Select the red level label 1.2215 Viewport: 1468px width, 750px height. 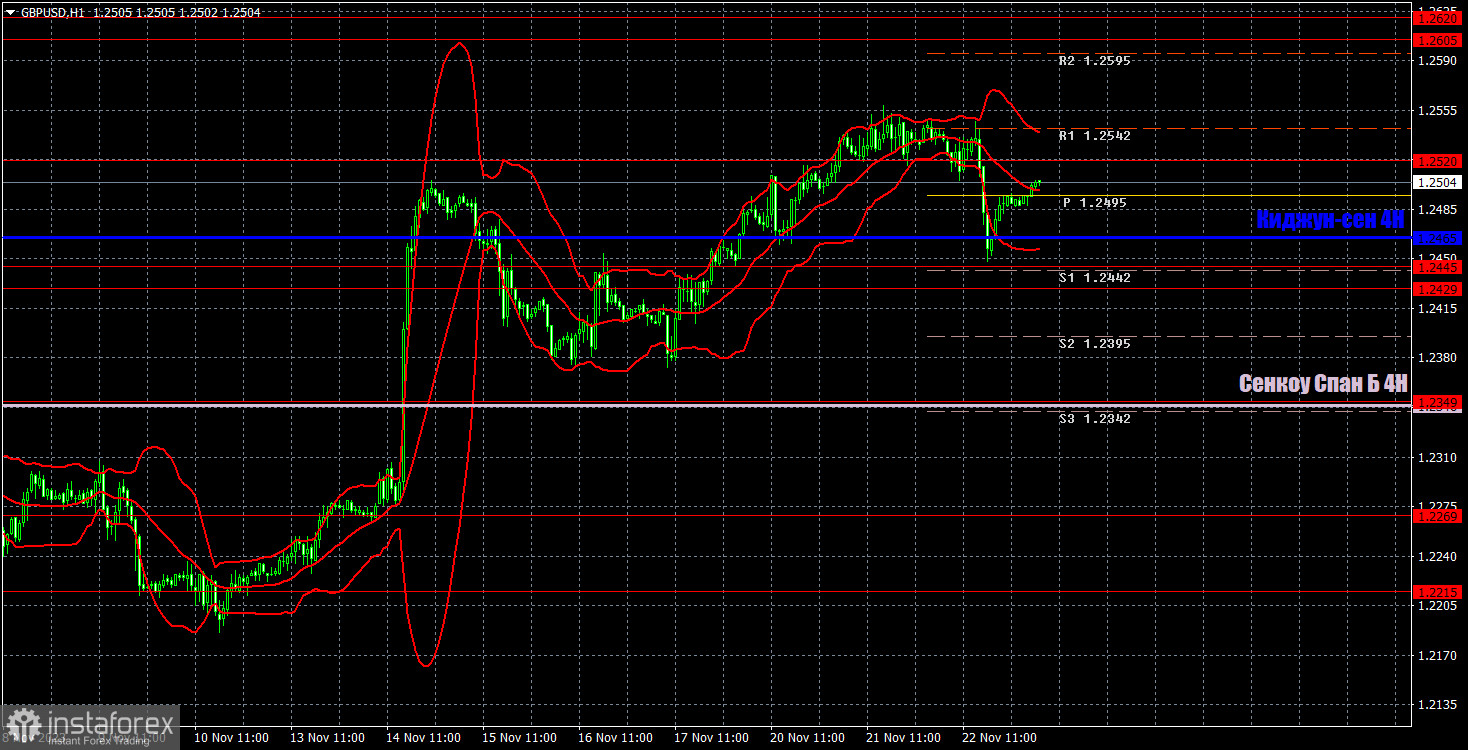click(1438, 593)
